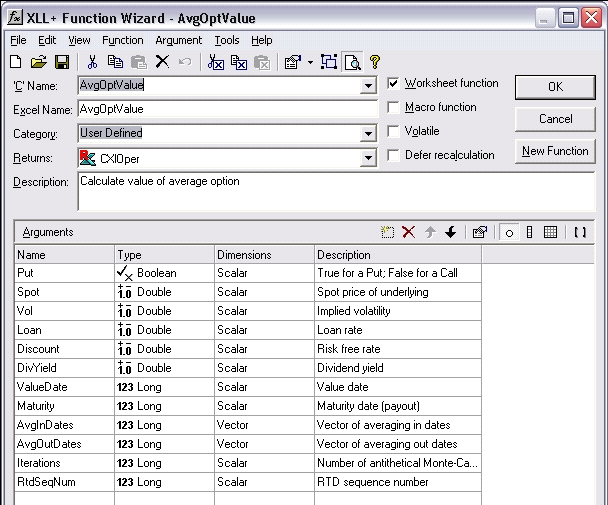Select vector dimension icon

tap(529, 232)
